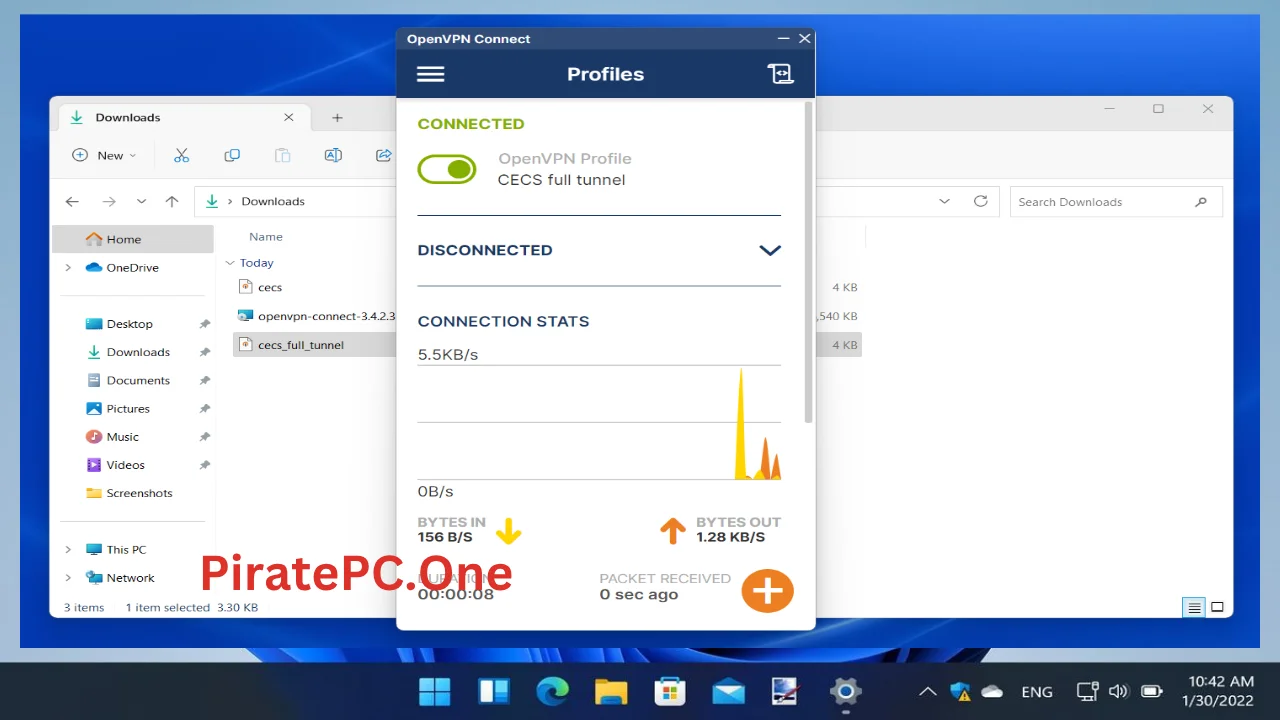Launch Microsoft Edge from taskbar

(552, 691)
